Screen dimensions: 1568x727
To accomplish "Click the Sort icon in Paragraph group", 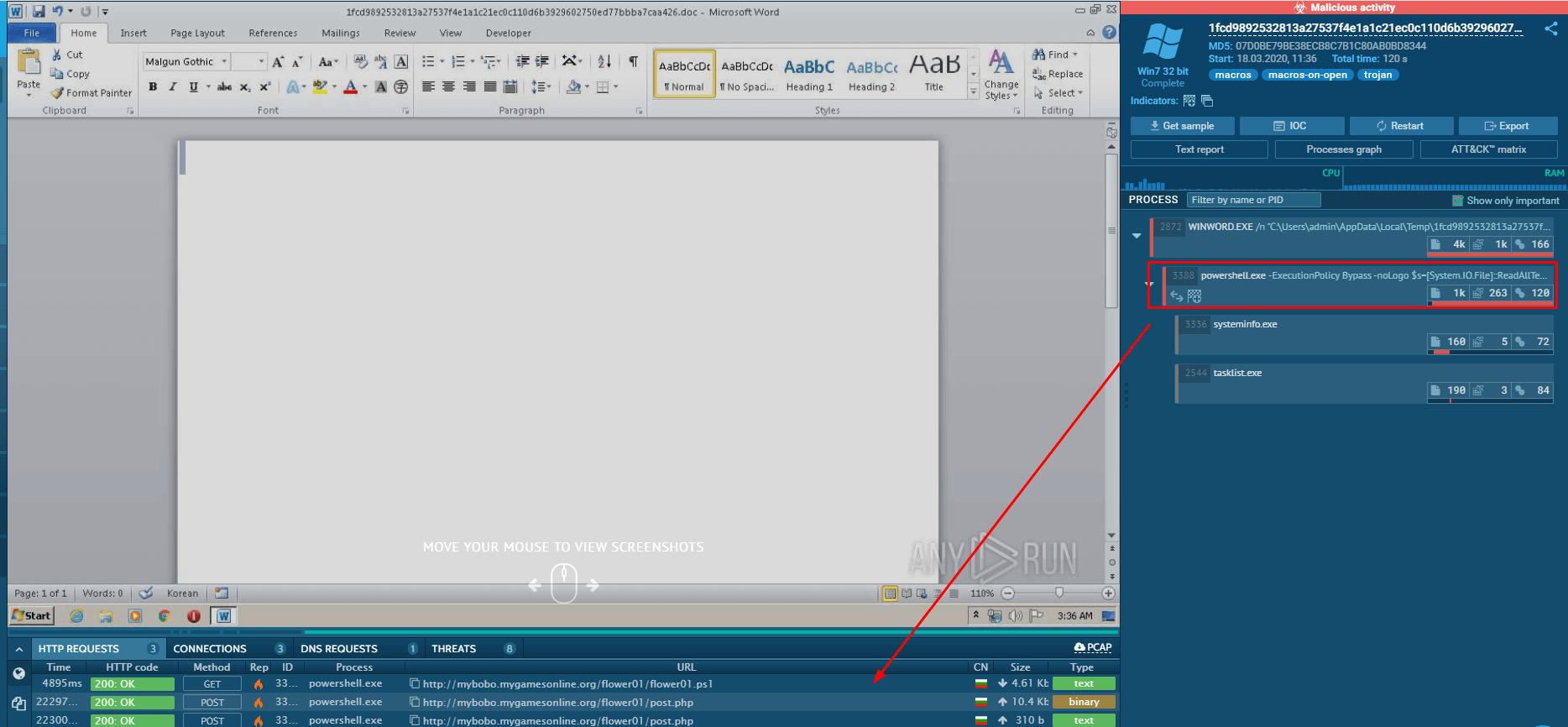I will click(x=604, y=62).
